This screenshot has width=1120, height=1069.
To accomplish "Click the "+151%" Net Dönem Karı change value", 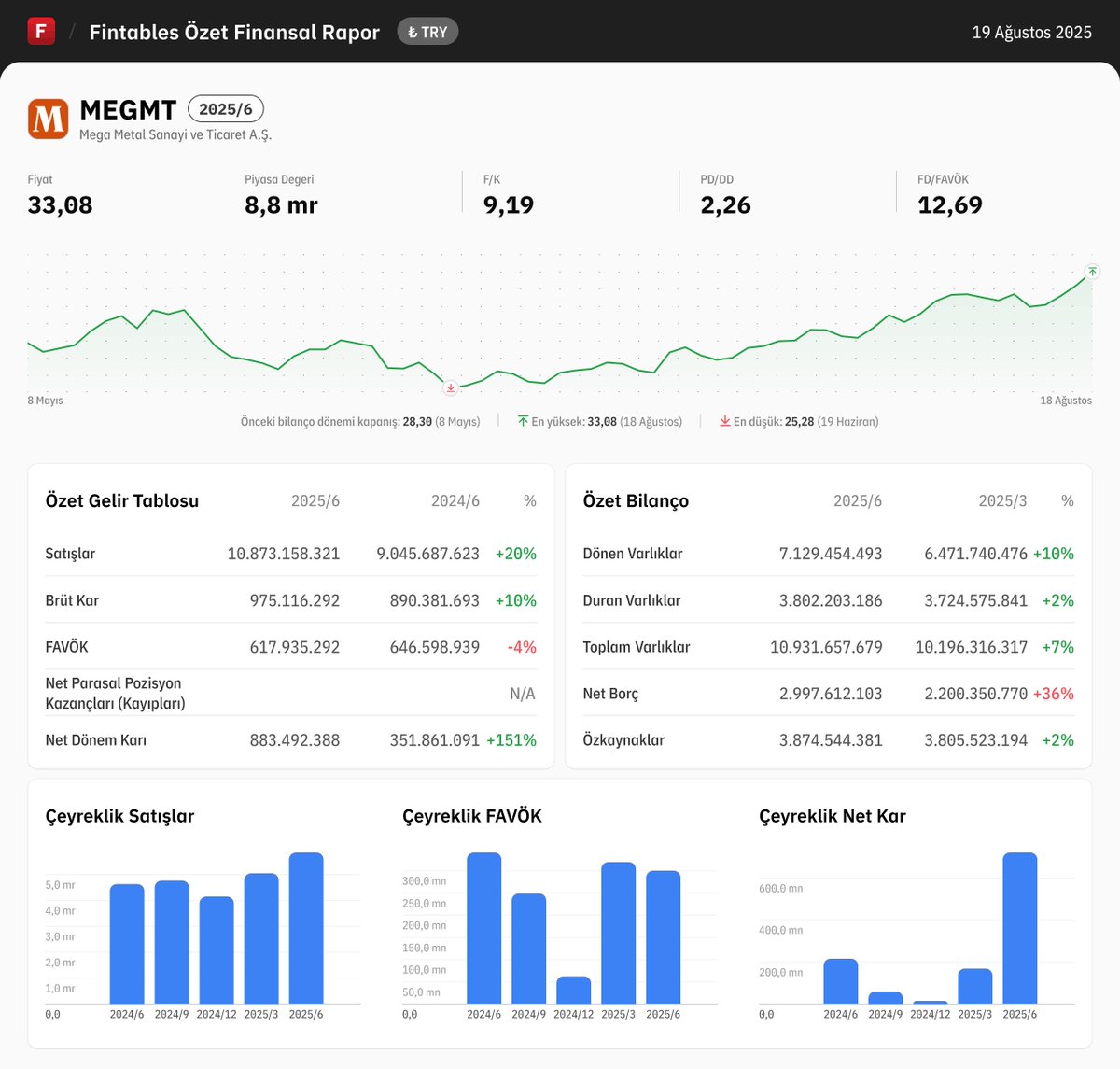I will point(511,739).
